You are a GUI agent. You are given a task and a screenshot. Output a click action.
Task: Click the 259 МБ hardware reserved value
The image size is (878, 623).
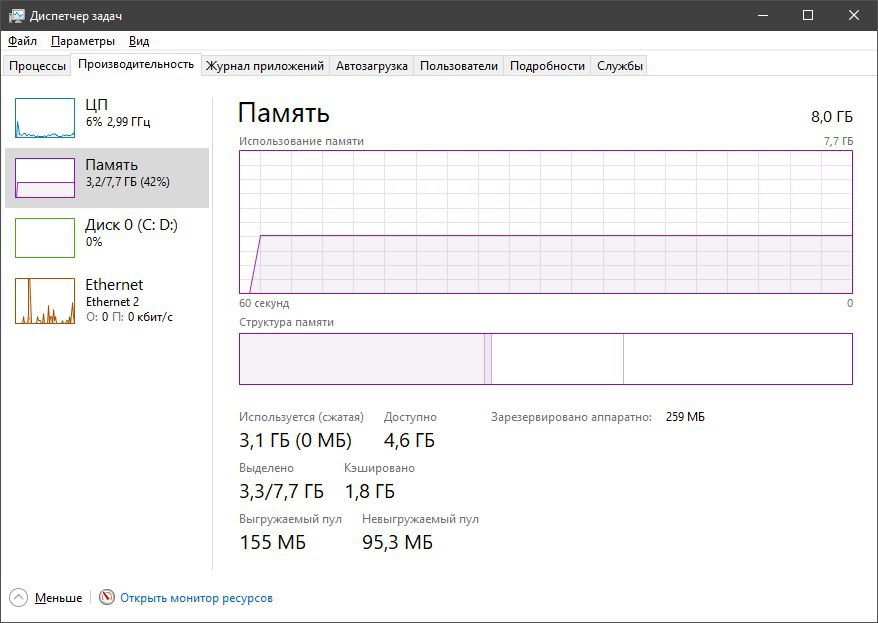(x=685, y=417)
